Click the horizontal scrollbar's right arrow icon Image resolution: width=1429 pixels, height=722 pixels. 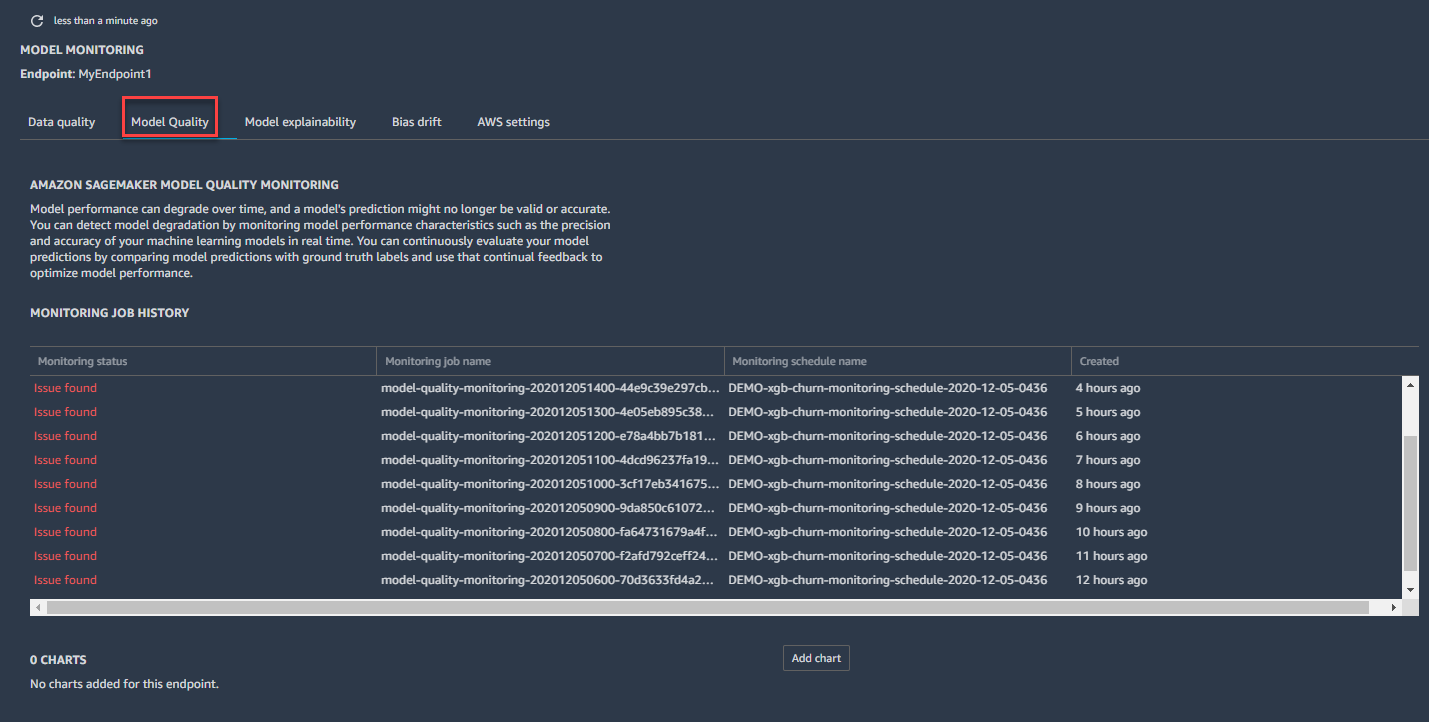pyautogui.click(x=1396, y=605)
